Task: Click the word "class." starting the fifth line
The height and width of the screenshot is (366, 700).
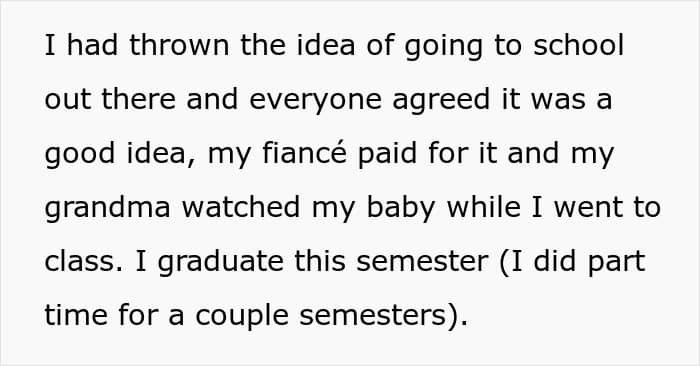Action: pyautogui.click(x=83, y=261)
